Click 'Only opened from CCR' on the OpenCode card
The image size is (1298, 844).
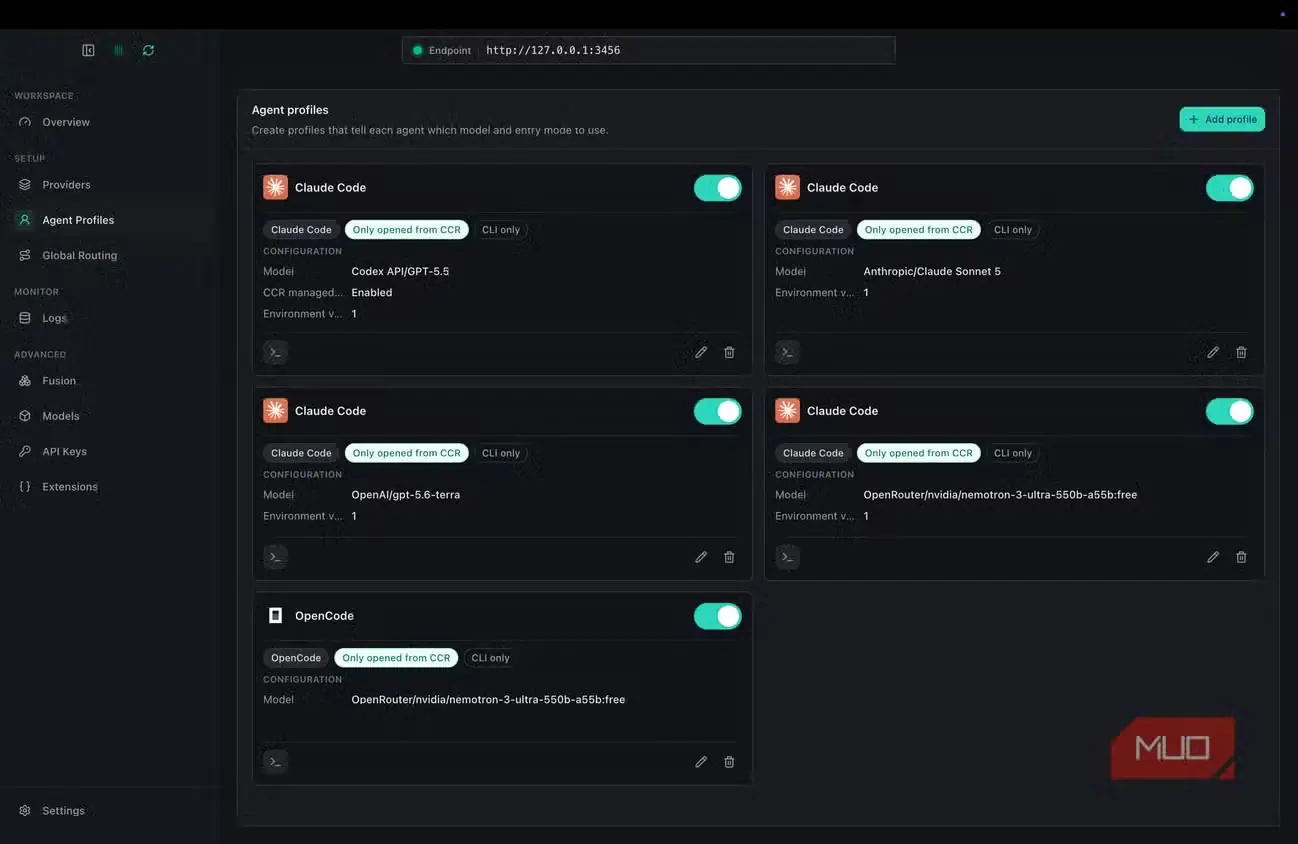(396, 658)
